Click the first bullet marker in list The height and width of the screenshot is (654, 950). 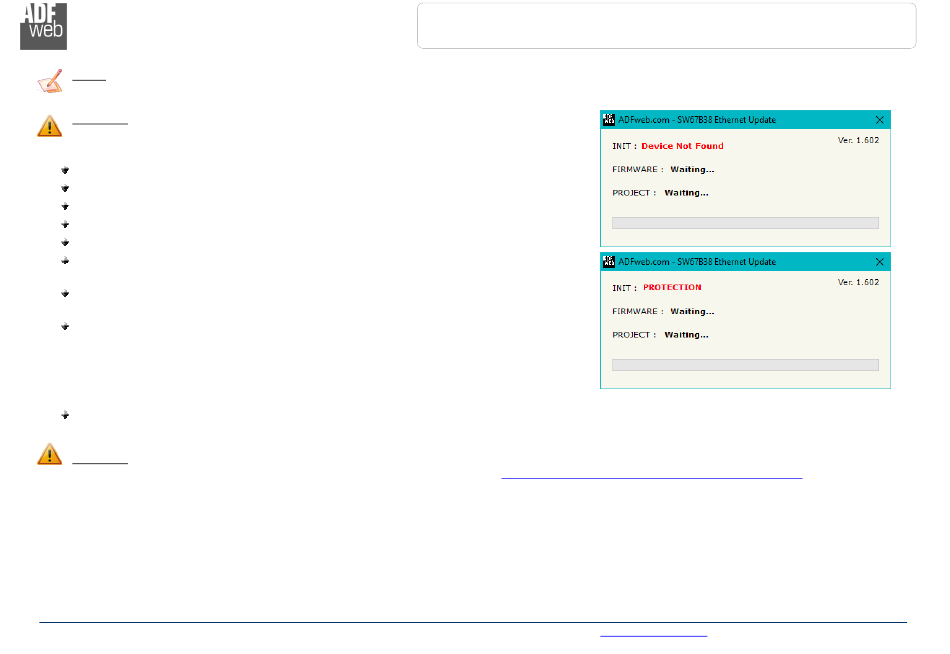pyautogui.click(x=65, y=170)
